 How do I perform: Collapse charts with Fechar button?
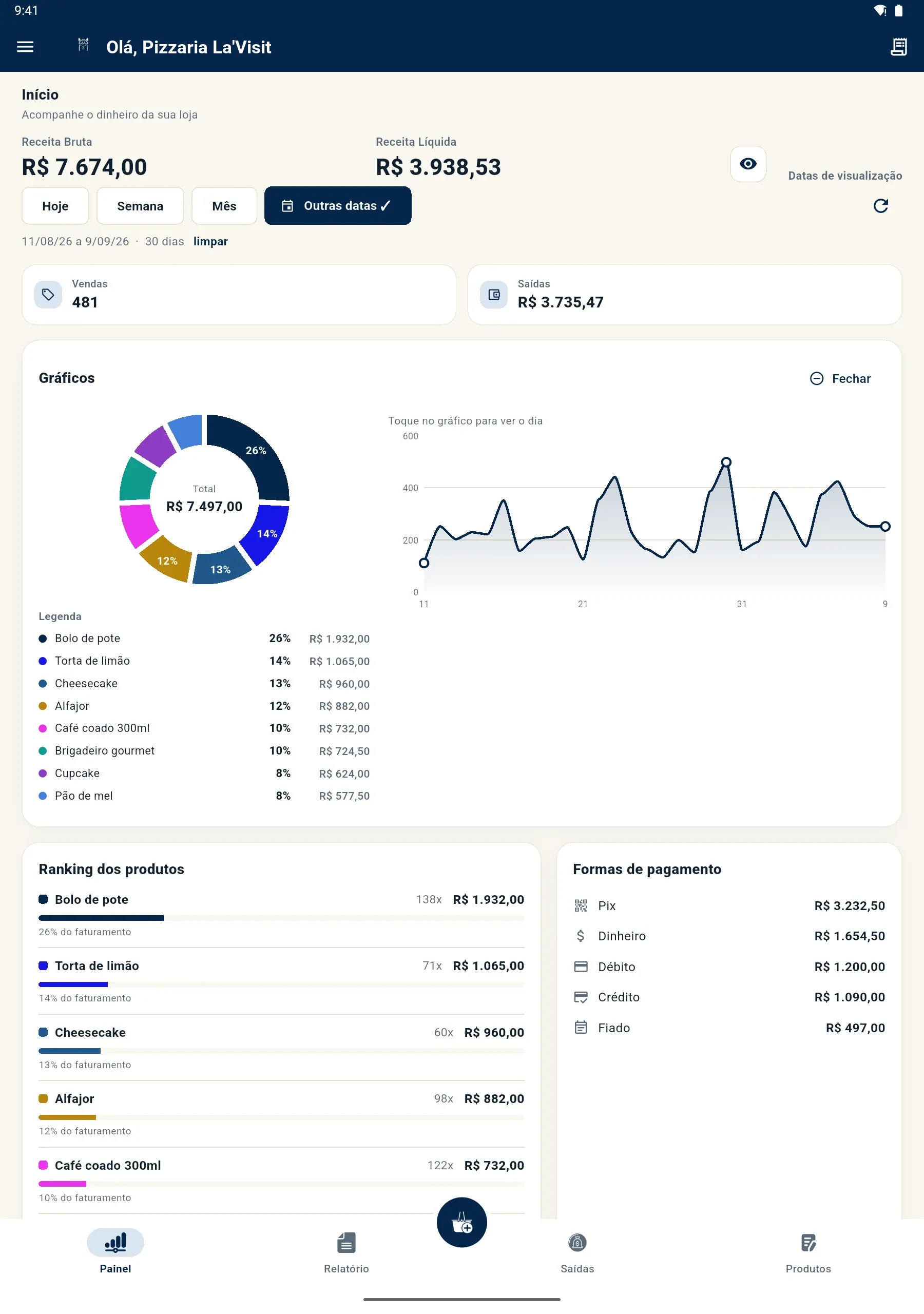pyautogui.click(x=840, y=378)
